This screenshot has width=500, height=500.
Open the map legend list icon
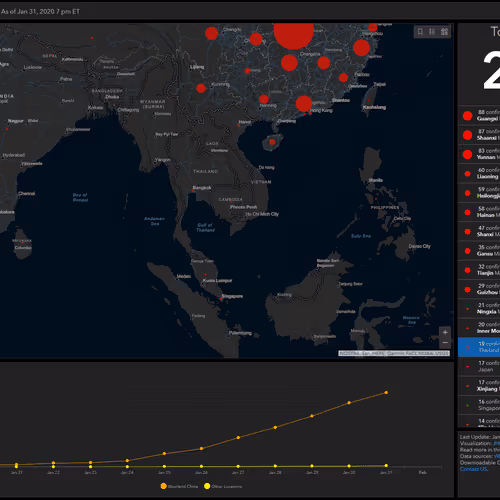[432, 32]
